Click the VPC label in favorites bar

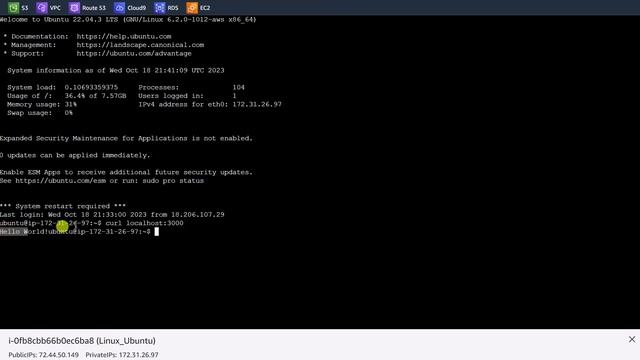click(55, 8)
